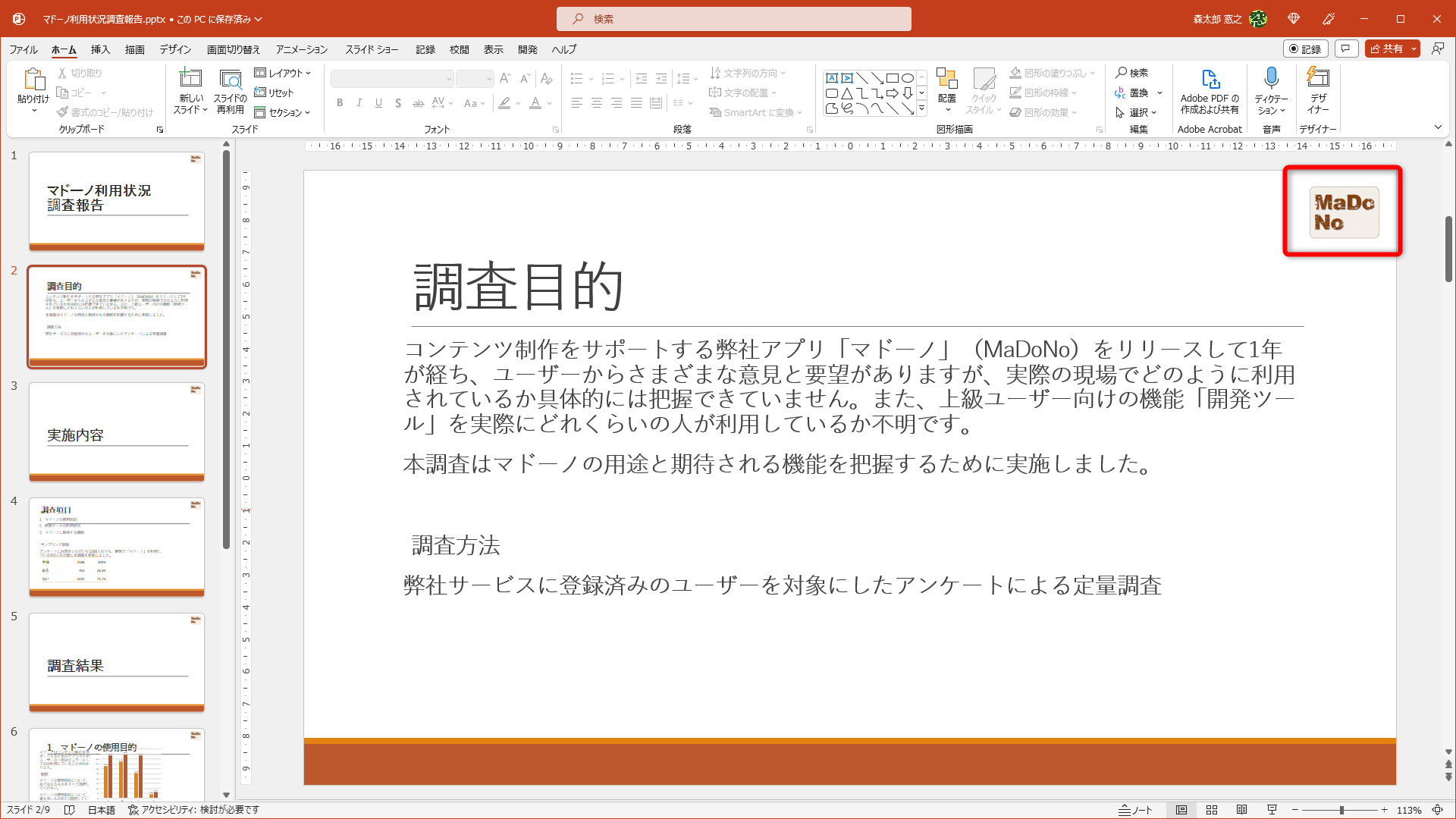Viewport: 1456px width, 819px height.
Task: Open the Insert ribbon tab
Action: [100, 49]
